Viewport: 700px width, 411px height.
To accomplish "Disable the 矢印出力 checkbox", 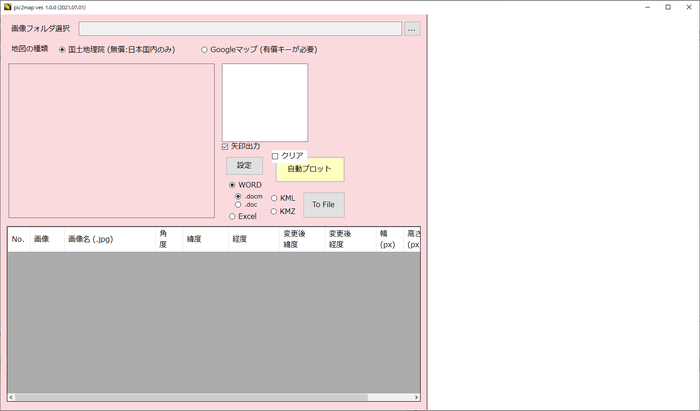I will click(x=226, y=146).
